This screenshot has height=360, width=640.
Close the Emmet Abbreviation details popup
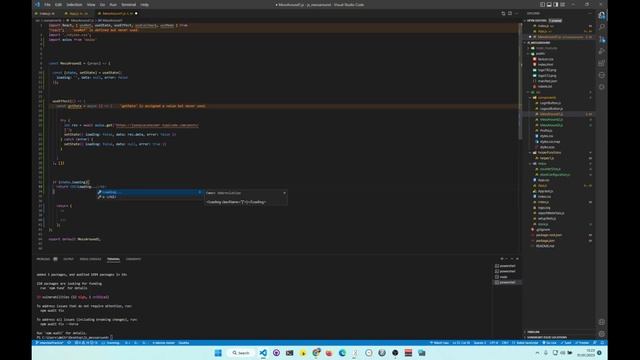[x=284, y=193]
